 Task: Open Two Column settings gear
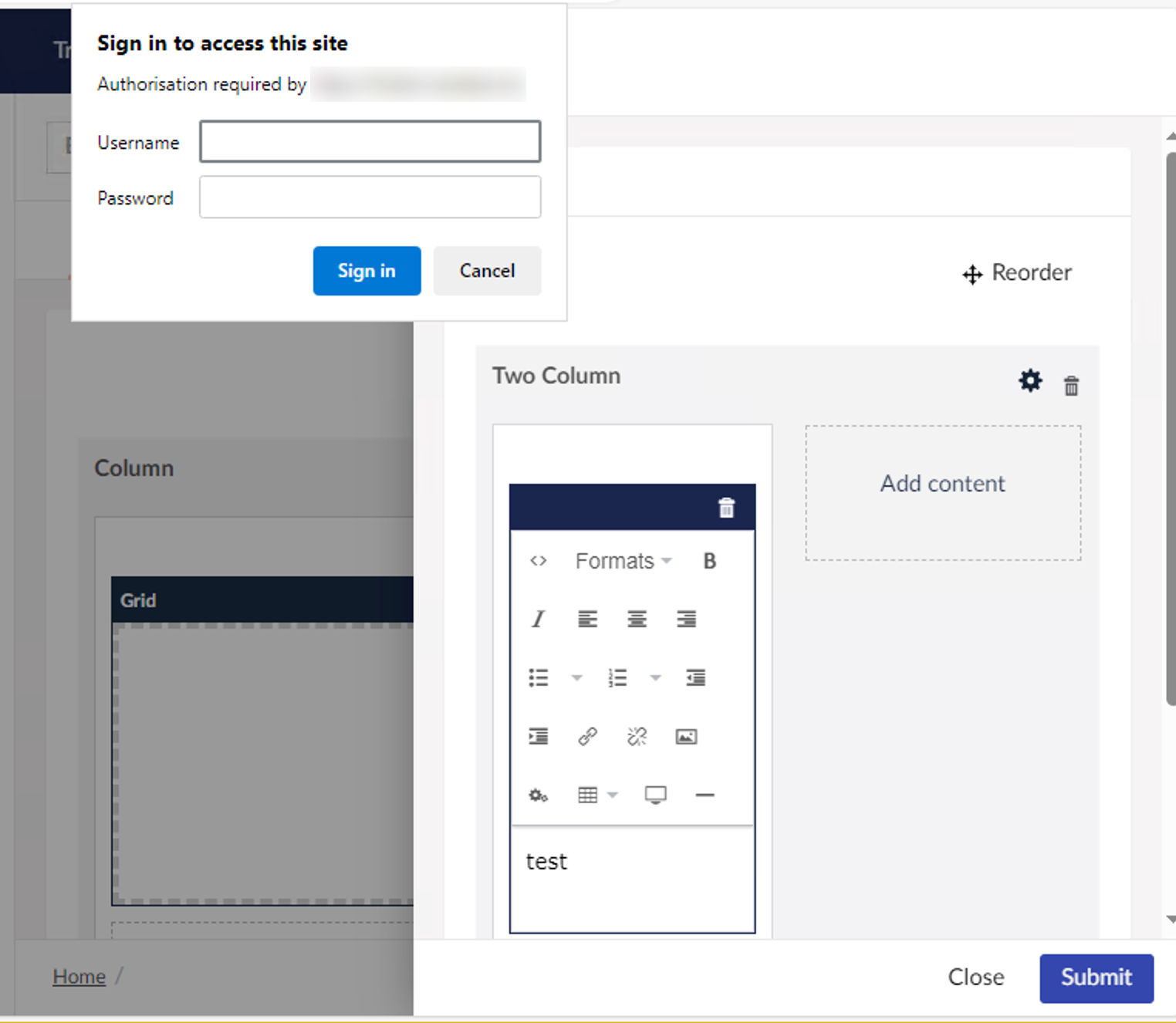click(1030, 380)
